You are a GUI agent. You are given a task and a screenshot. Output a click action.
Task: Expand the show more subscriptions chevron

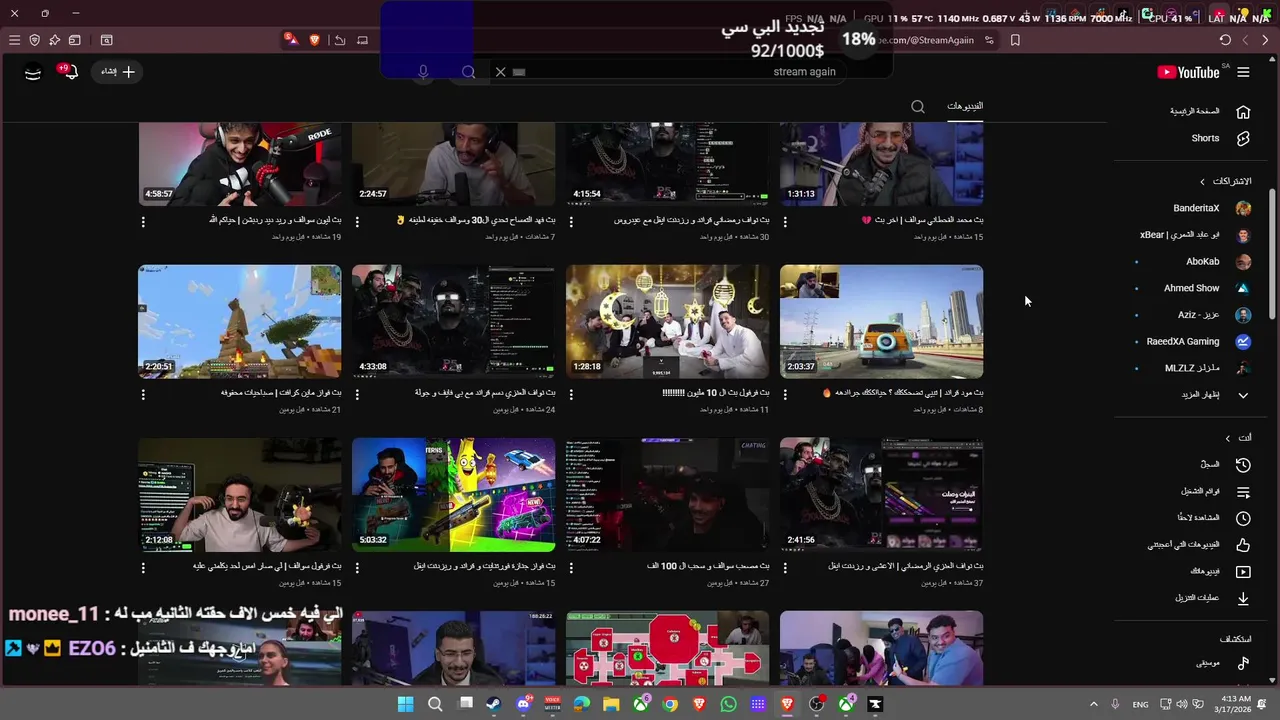coord(1243,395)
